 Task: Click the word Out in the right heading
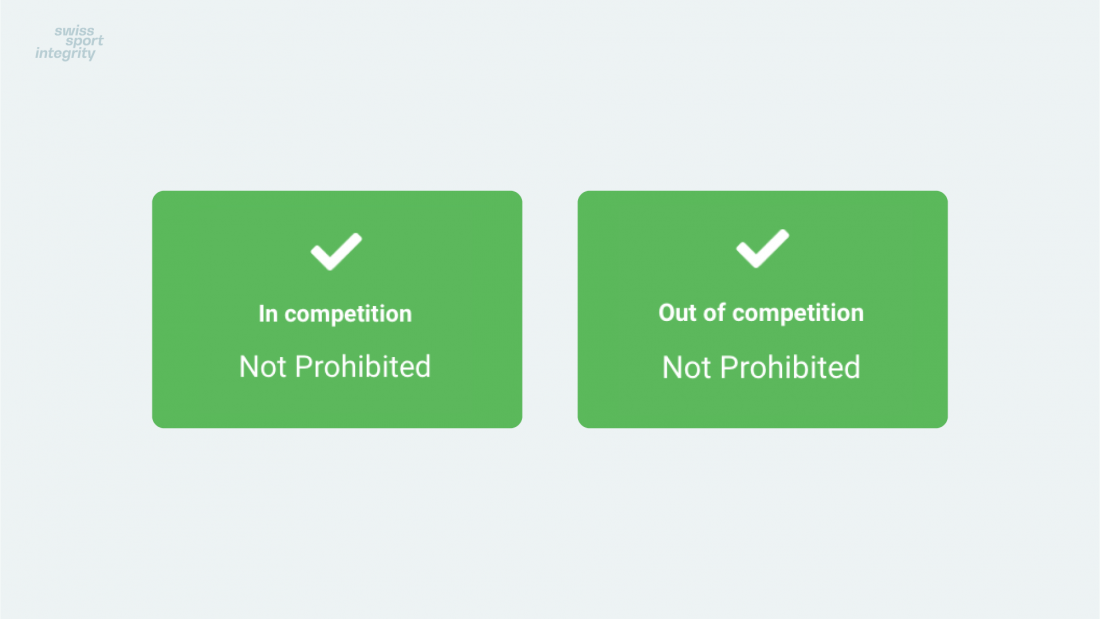pos(677,313)
